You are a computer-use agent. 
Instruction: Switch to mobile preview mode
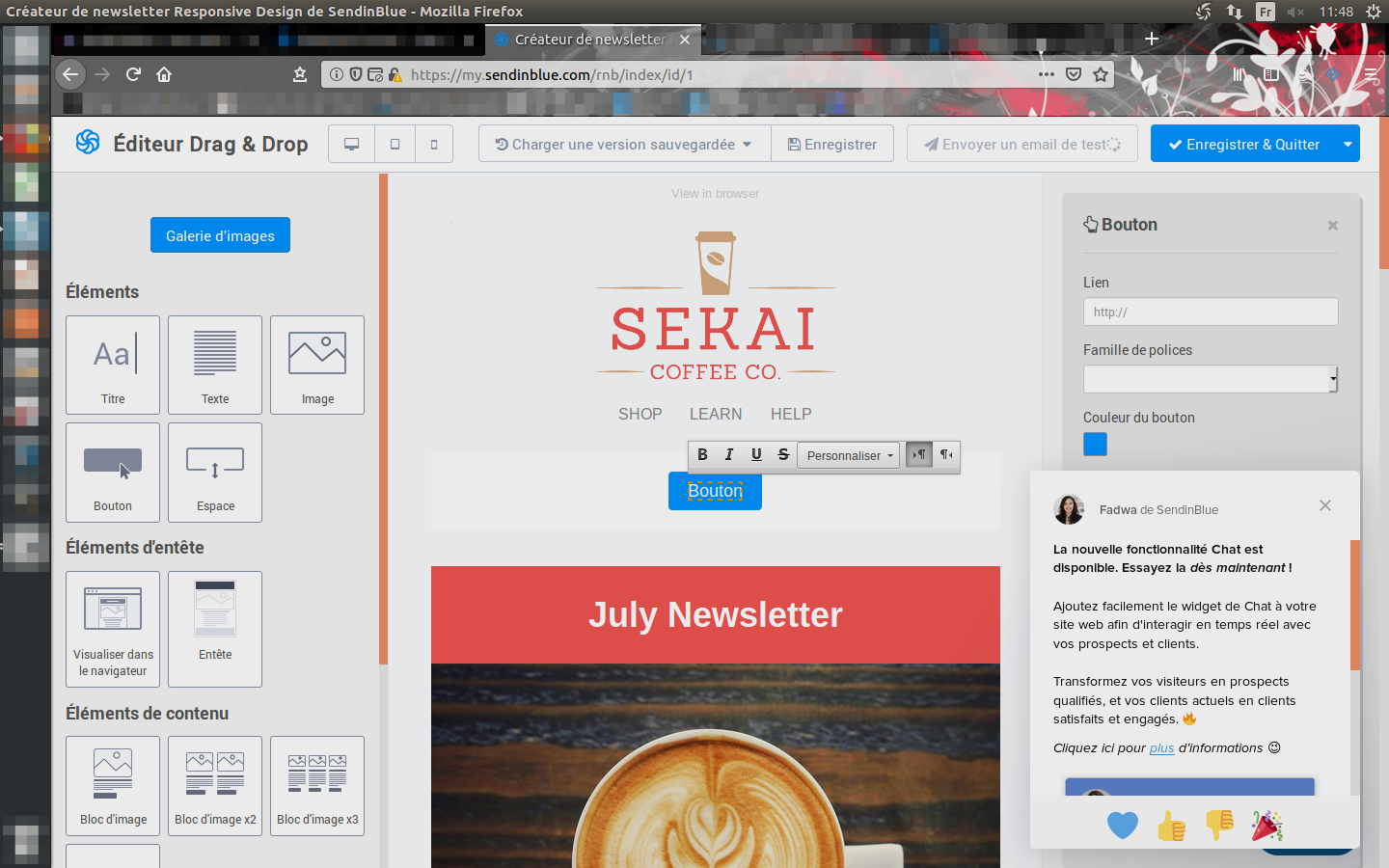coord(434,144)
